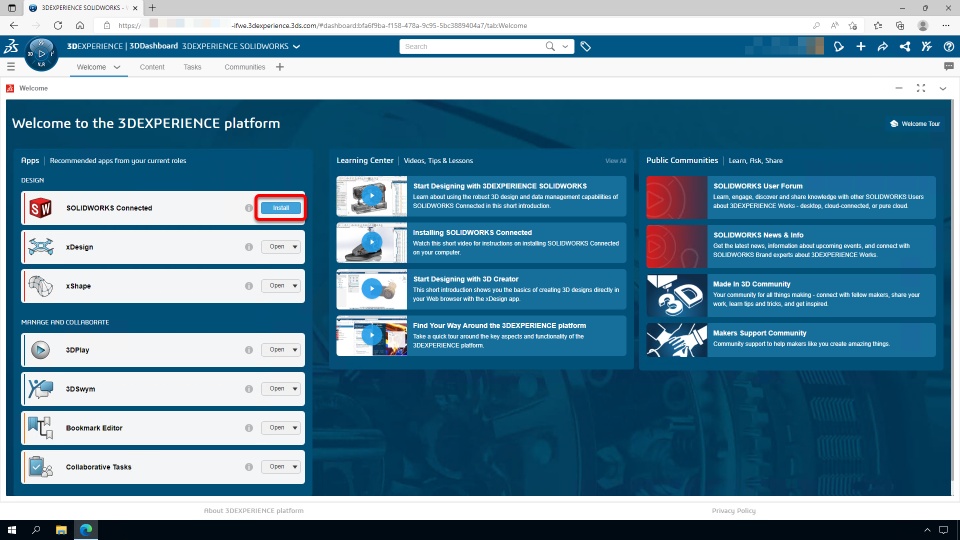This screenshot has width=960, height=540.
Task: Install SOLIDWORKS Connected
Action: tap(281, 208)
